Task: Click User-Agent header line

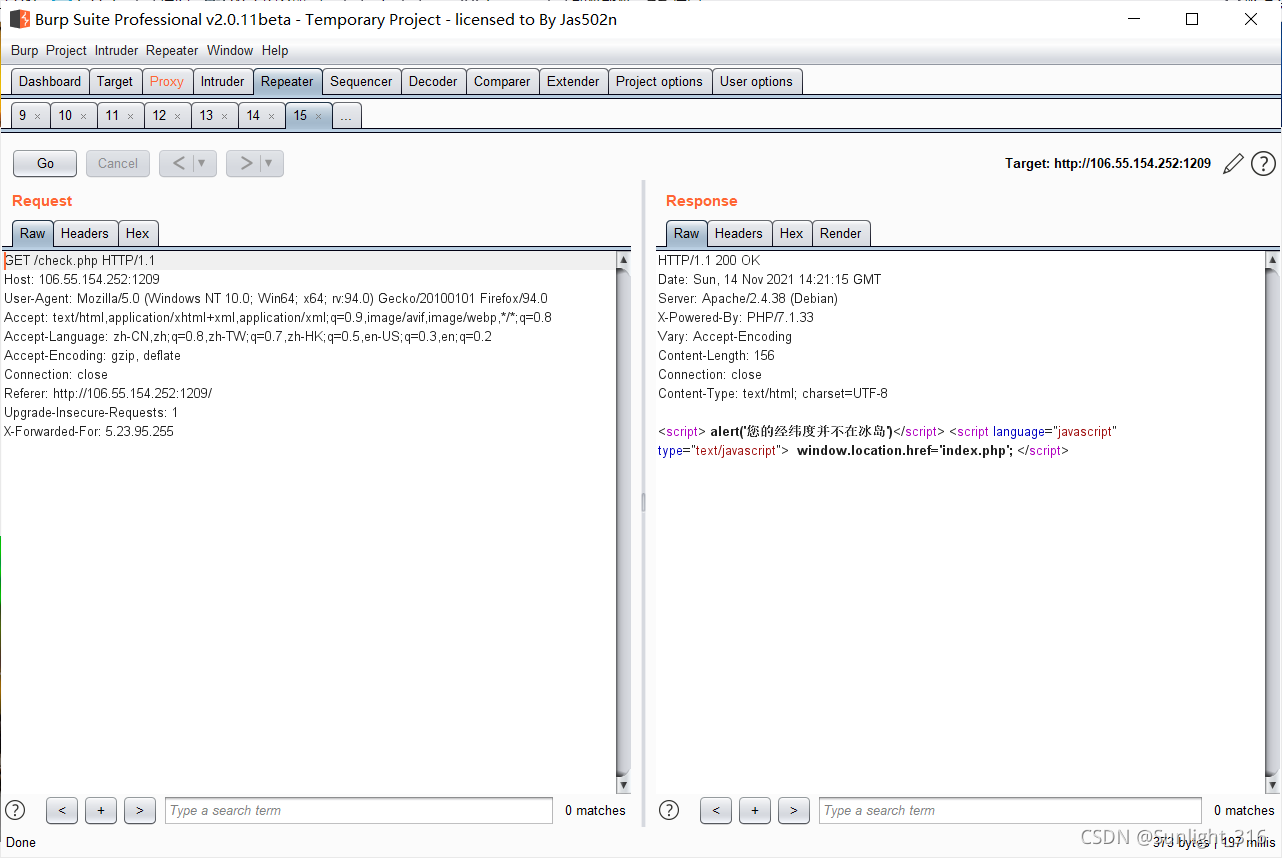Action: pos(276,298)
